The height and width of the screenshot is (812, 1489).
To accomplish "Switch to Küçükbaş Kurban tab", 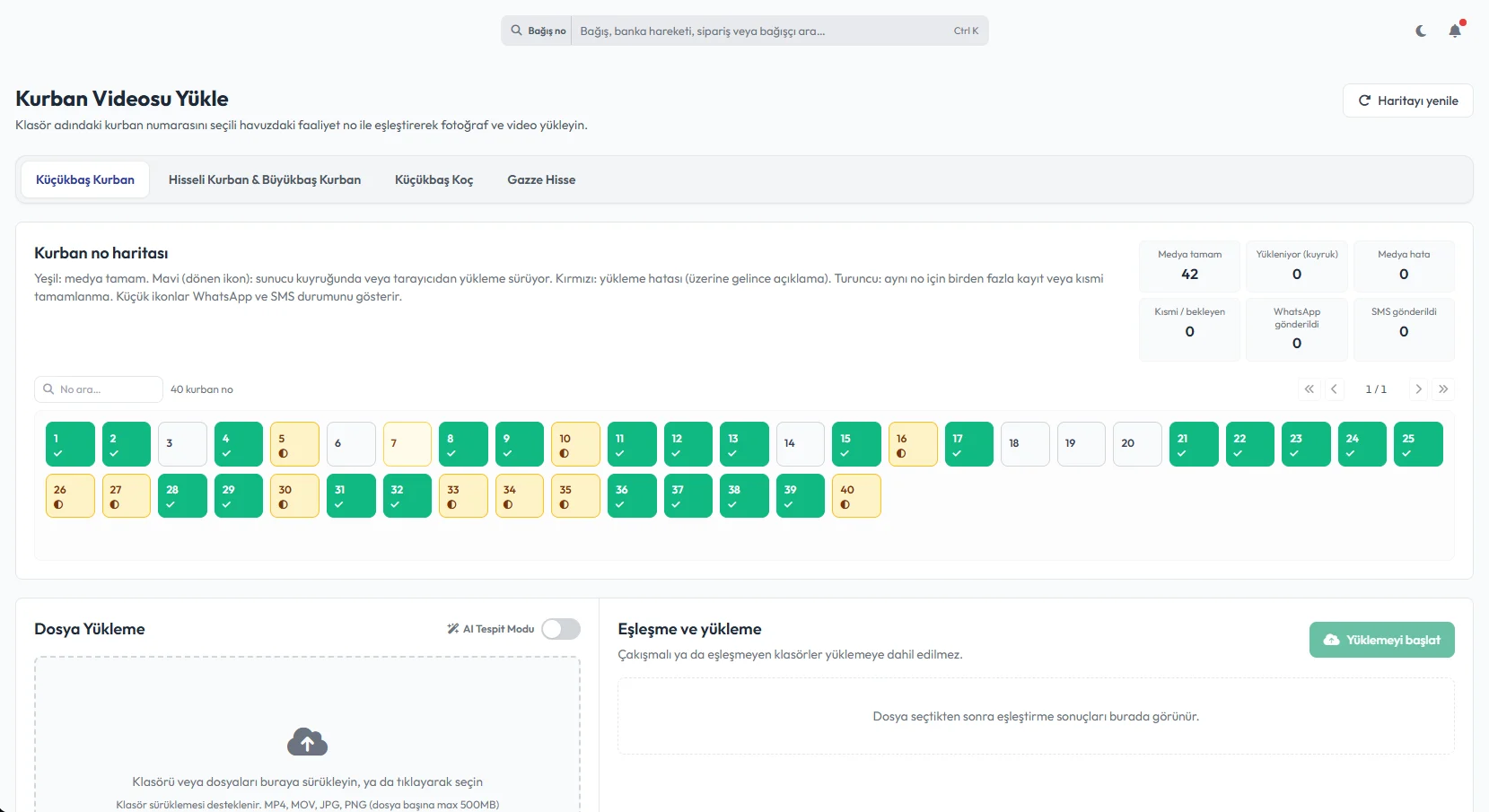I will click(85, 179).
